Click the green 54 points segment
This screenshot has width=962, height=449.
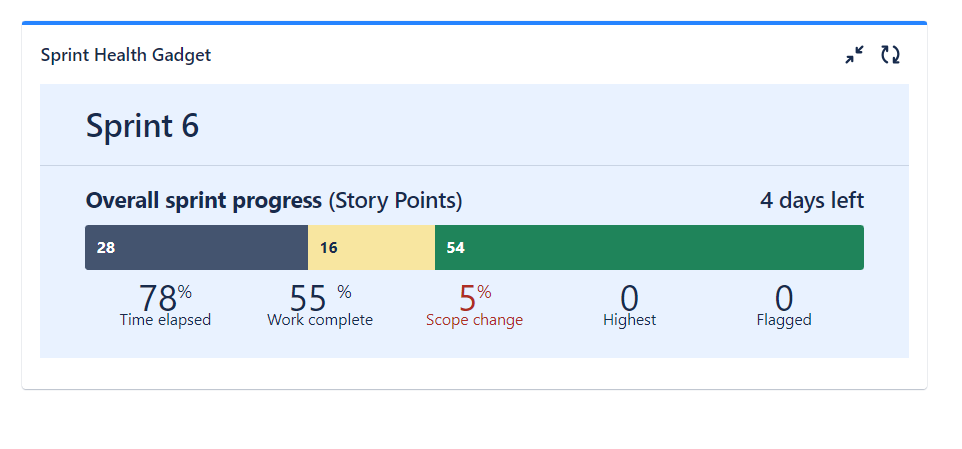point(649,247)
